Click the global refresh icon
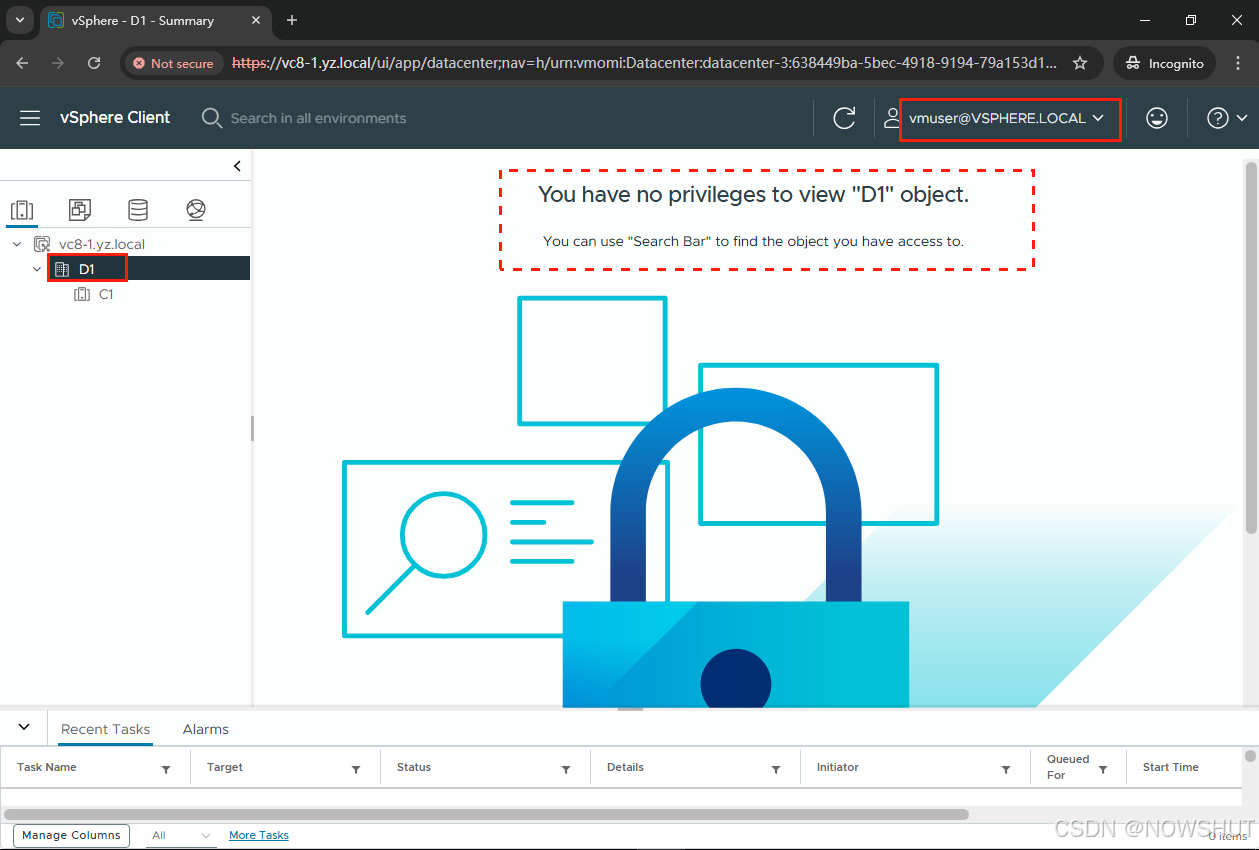 [x=844, y=118]
